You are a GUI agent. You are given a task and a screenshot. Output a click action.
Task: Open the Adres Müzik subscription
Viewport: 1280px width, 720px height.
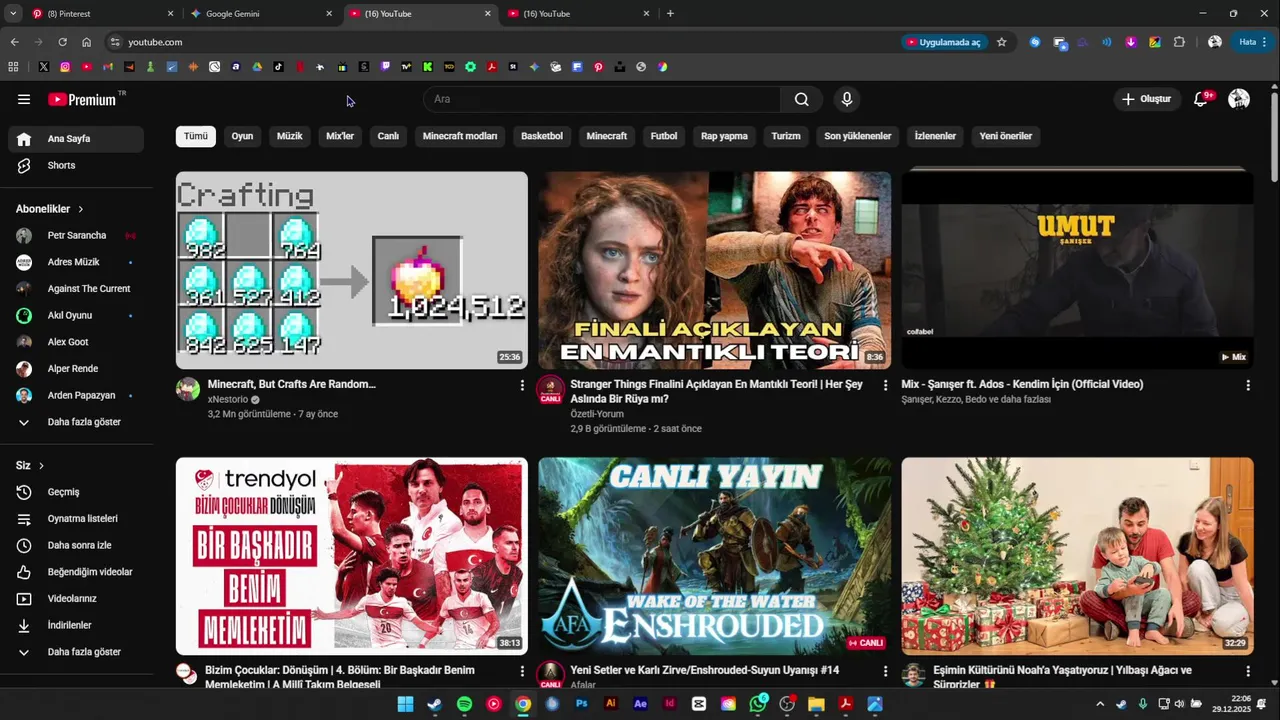76,262
